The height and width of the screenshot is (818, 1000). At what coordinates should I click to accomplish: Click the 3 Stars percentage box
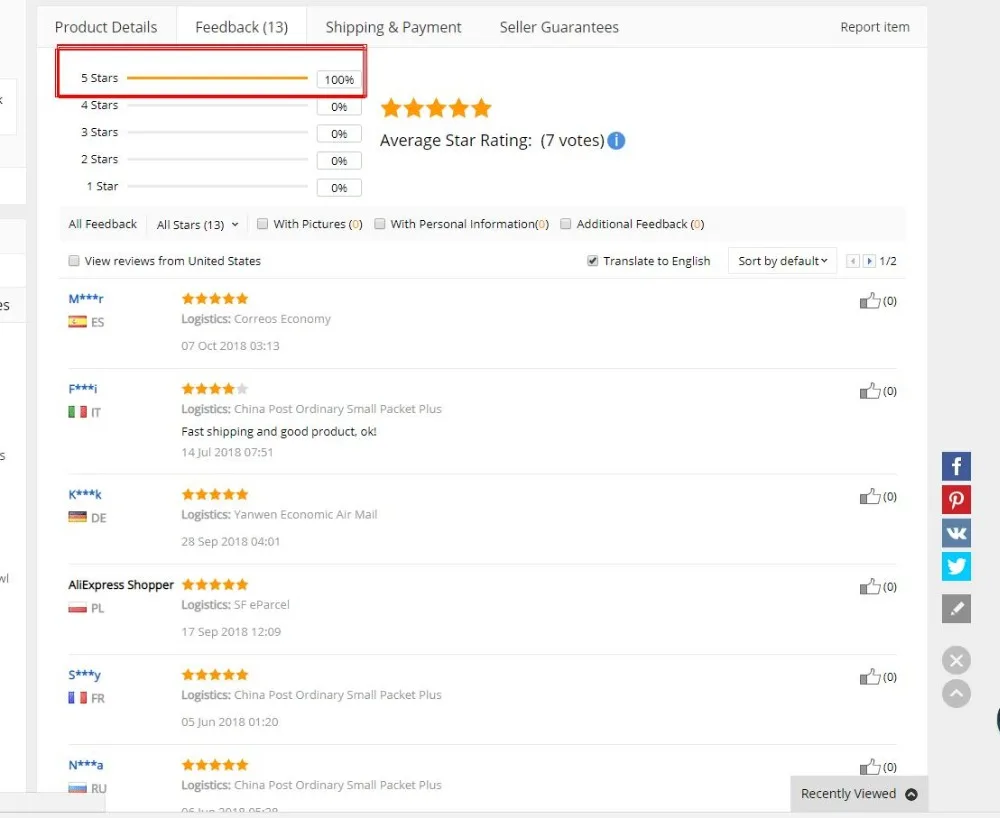click(x=339, y=134)
